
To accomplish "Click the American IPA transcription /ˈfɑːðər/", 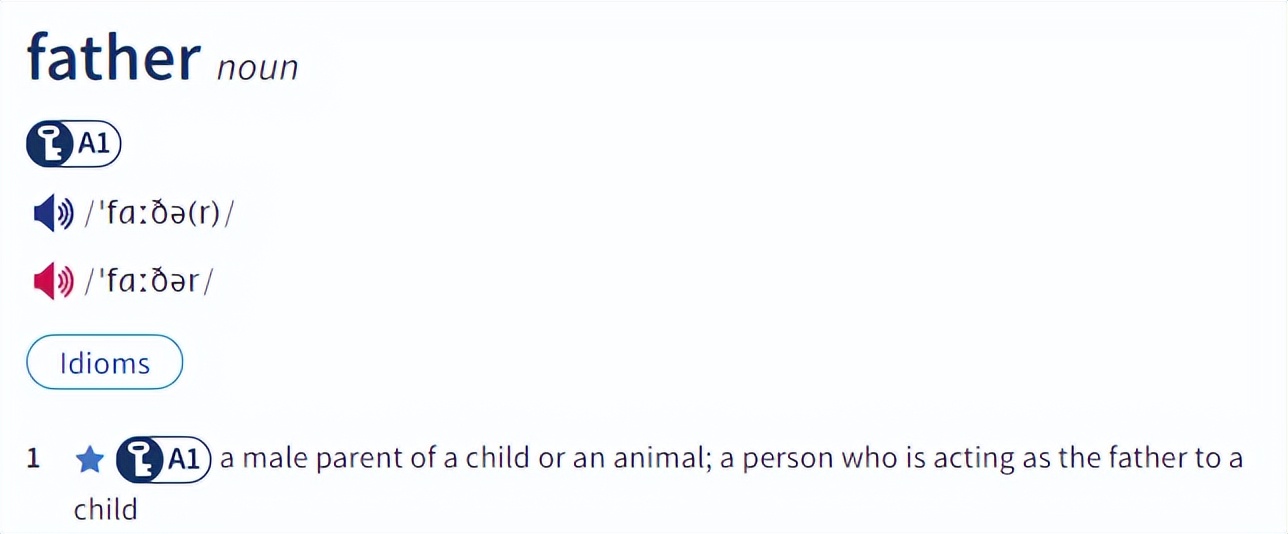I will tap(148, 283).
